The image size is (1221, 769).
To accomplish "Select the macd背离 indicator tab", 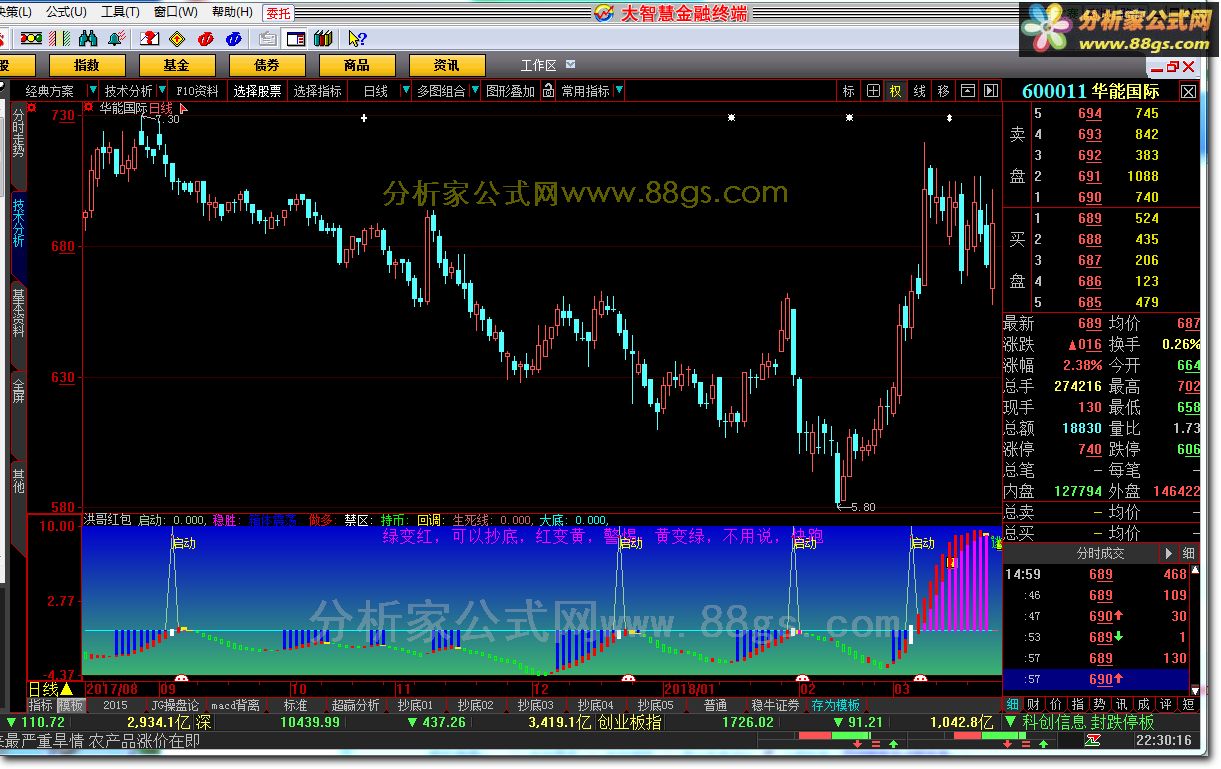I will (236, 705).
